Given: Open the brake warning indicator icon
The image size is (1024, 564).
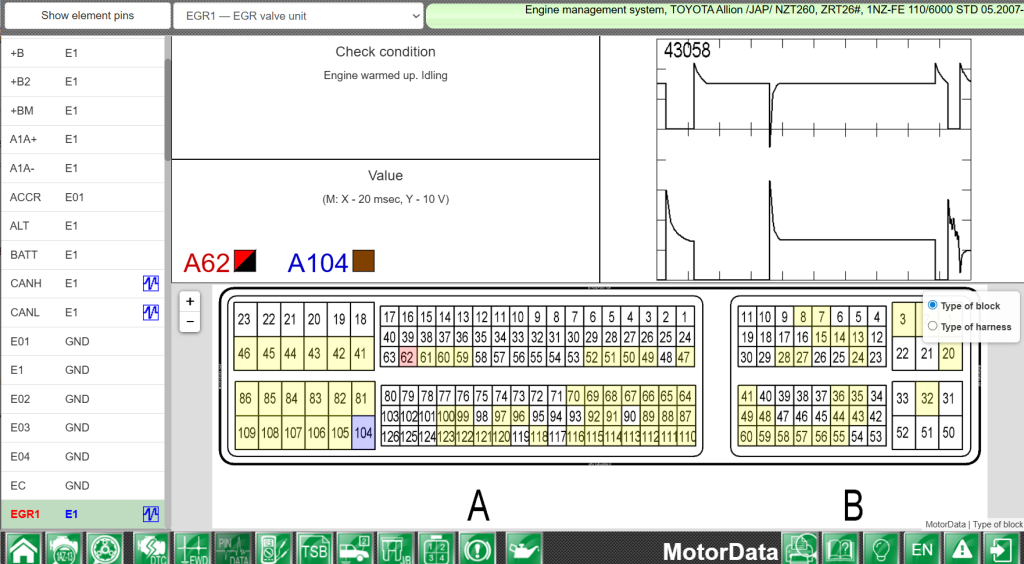Looking at the screenshot, I should coord(476,548).
